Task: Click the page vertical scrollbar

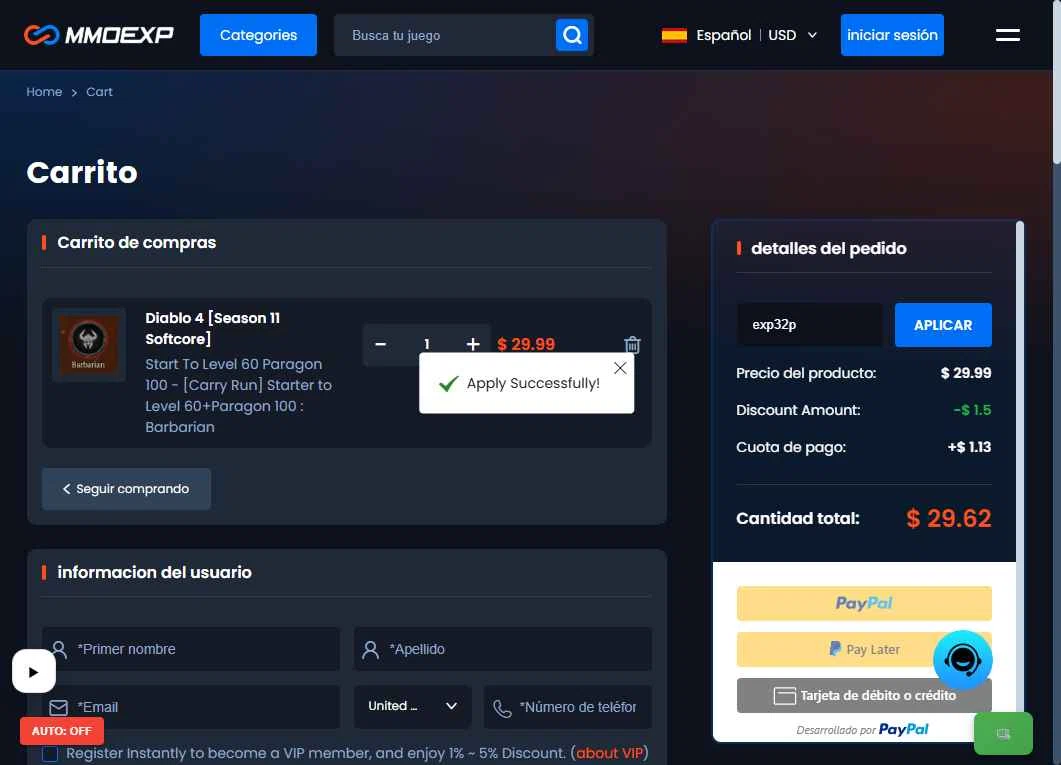Action: [x=1056, y=81]
